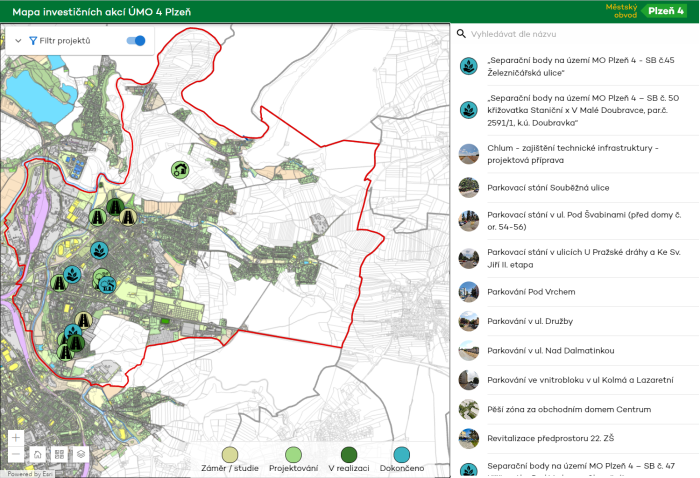
Task: Select the Projektování status filter
Action: tap(293, 454)
